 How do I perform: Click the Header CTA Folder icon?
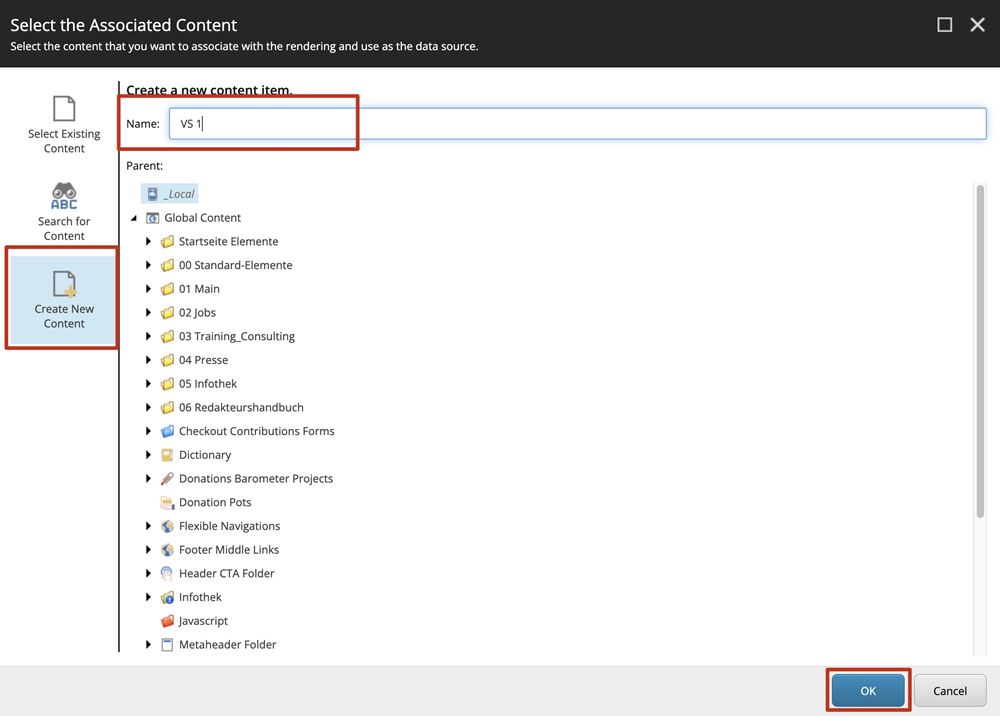(167, 574)
